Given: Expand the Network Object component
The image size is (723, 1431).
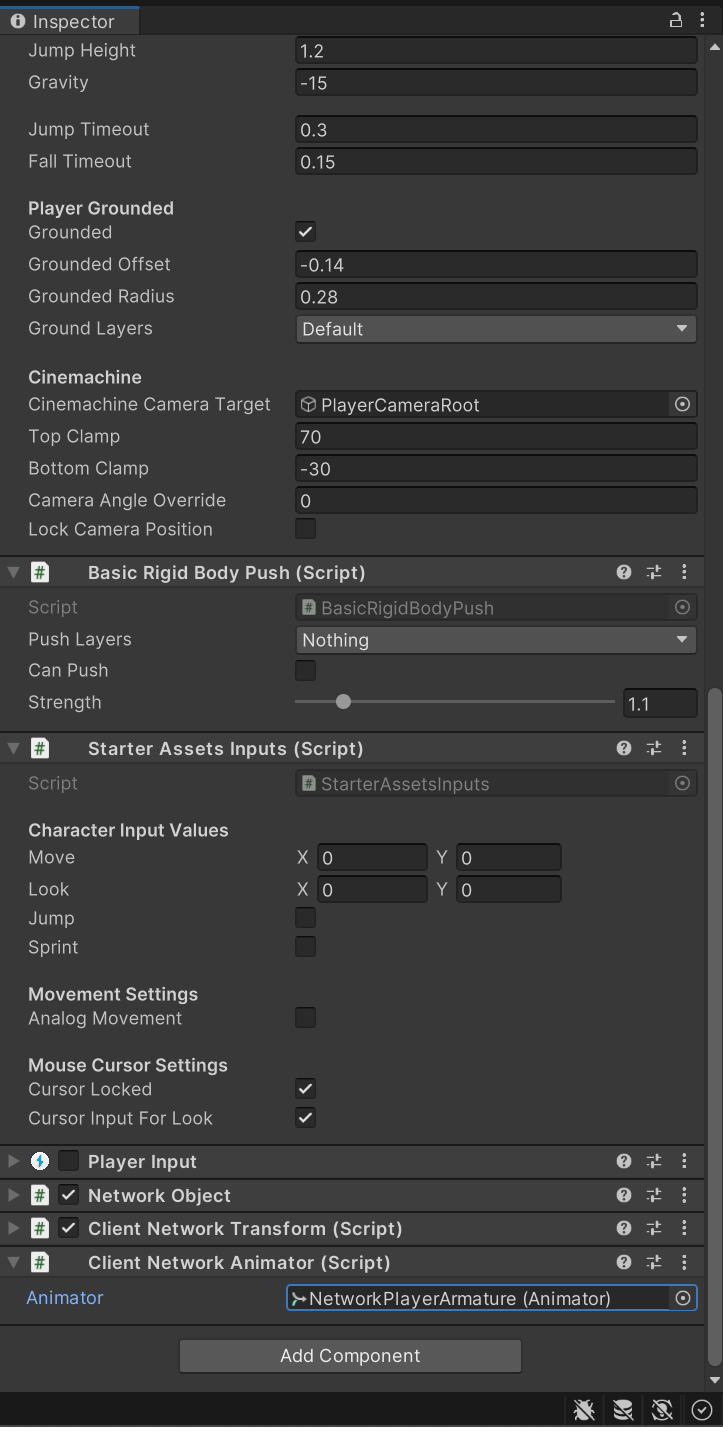Looking at the screenshot, I should click(14, 1195).
